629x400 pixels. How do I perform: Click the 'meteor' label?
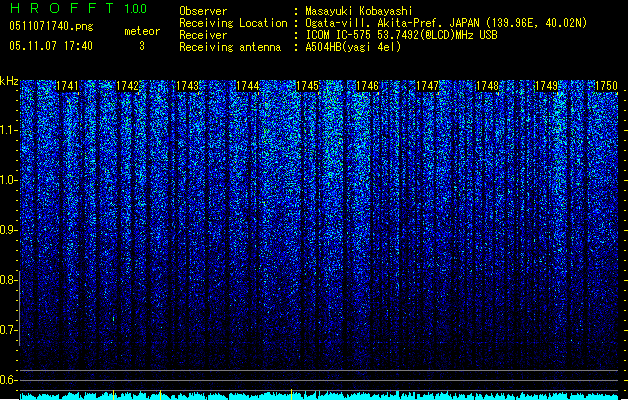coord(142,31)
